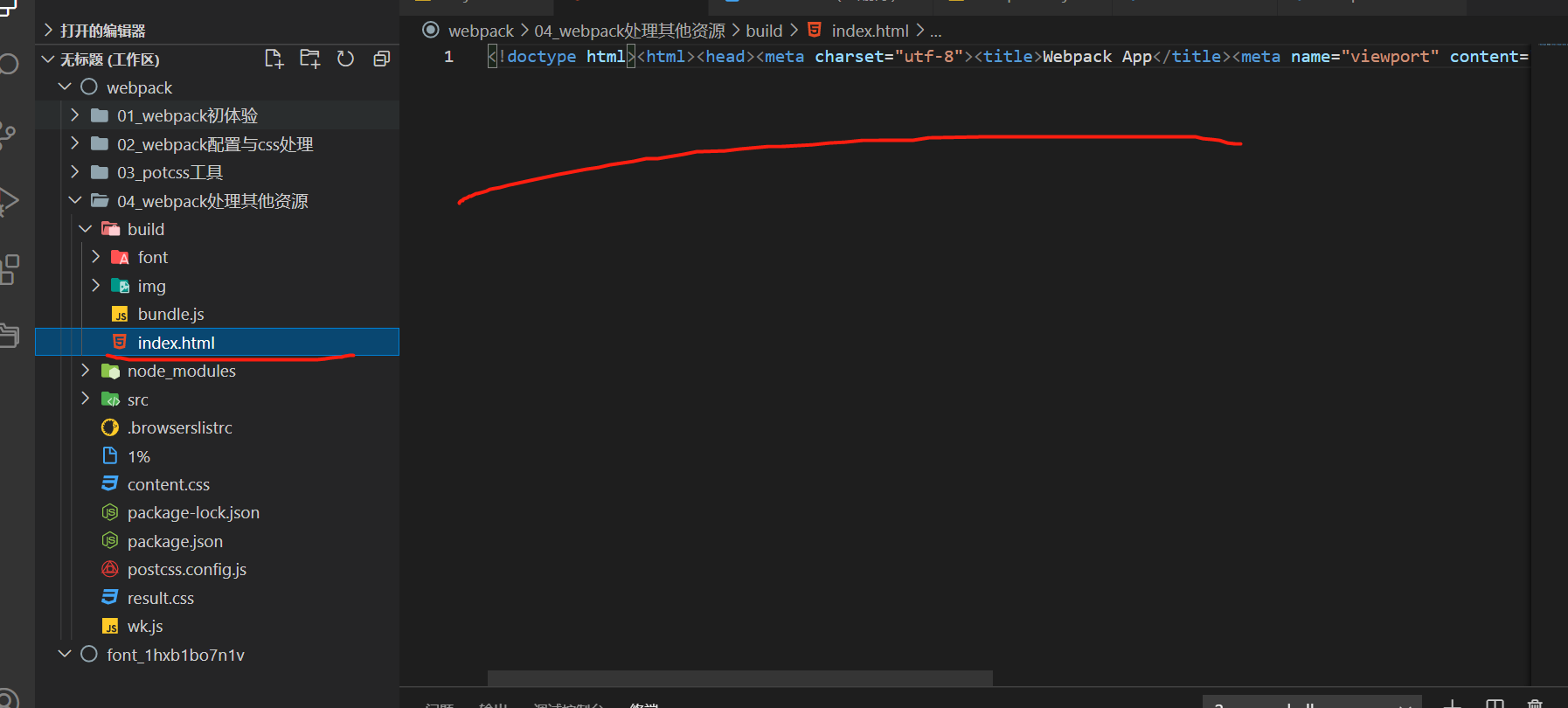Click index.html label in the breadcrumb

tap(870, 31)
